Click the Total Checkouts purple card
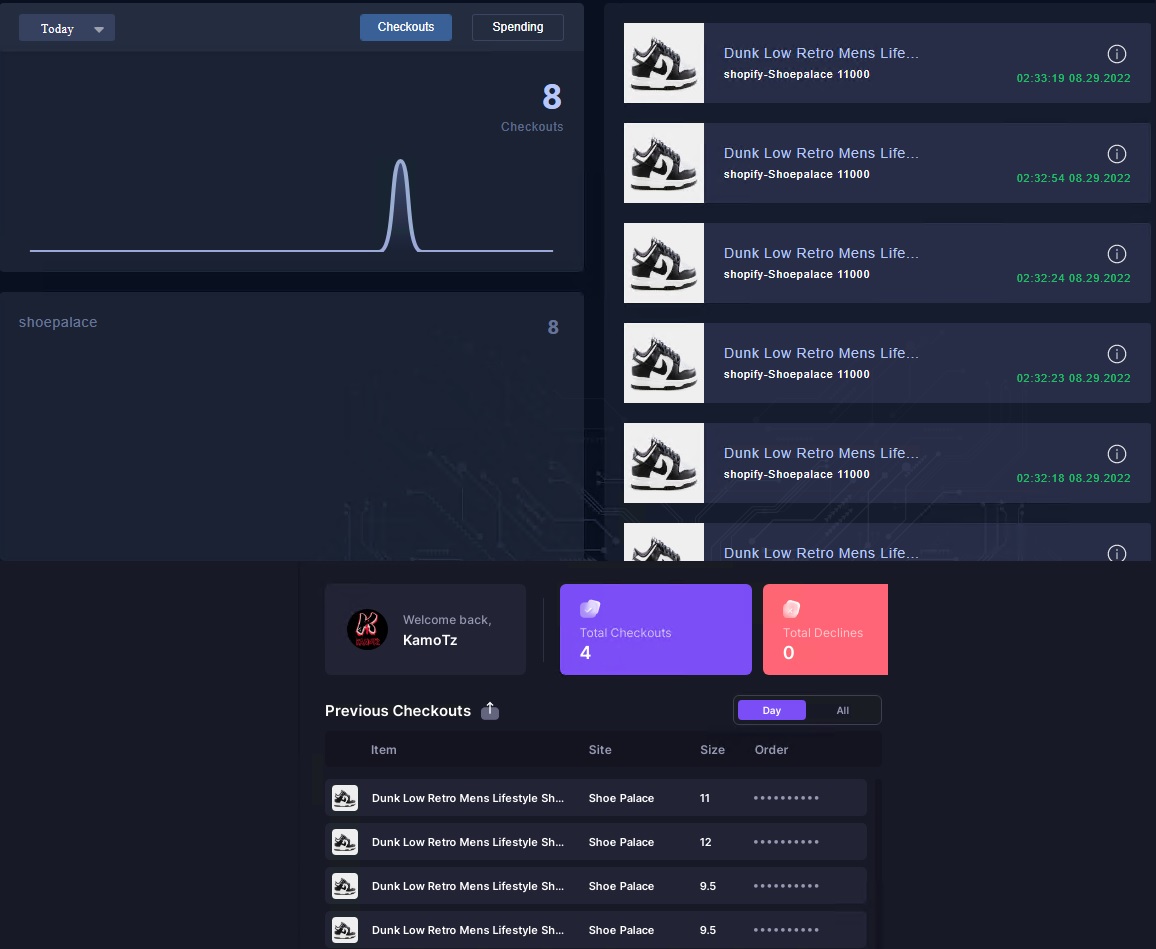The image size is (1156, 949). click(x=655, y=629)
